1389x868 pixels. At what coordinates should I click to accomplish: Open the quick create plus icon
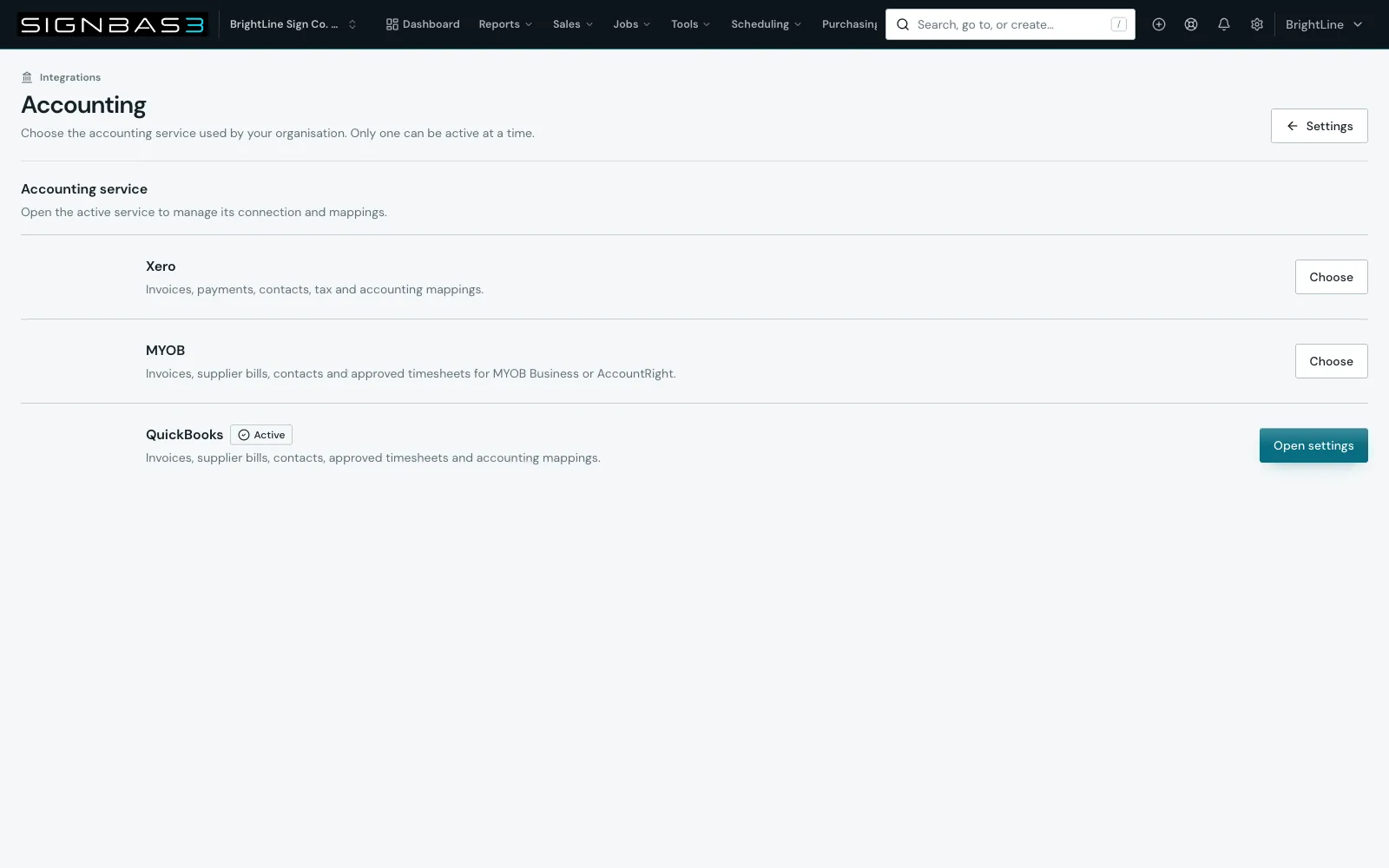pyautogui.click(x=1159, y=24)
